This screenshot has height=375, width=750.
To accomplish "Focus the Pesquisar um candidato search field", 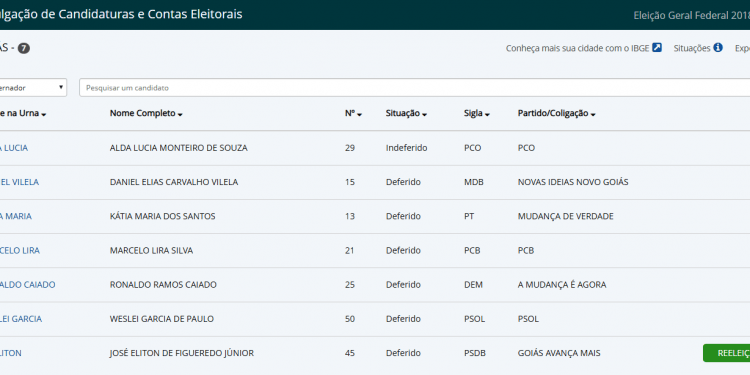I will (414, 88).
